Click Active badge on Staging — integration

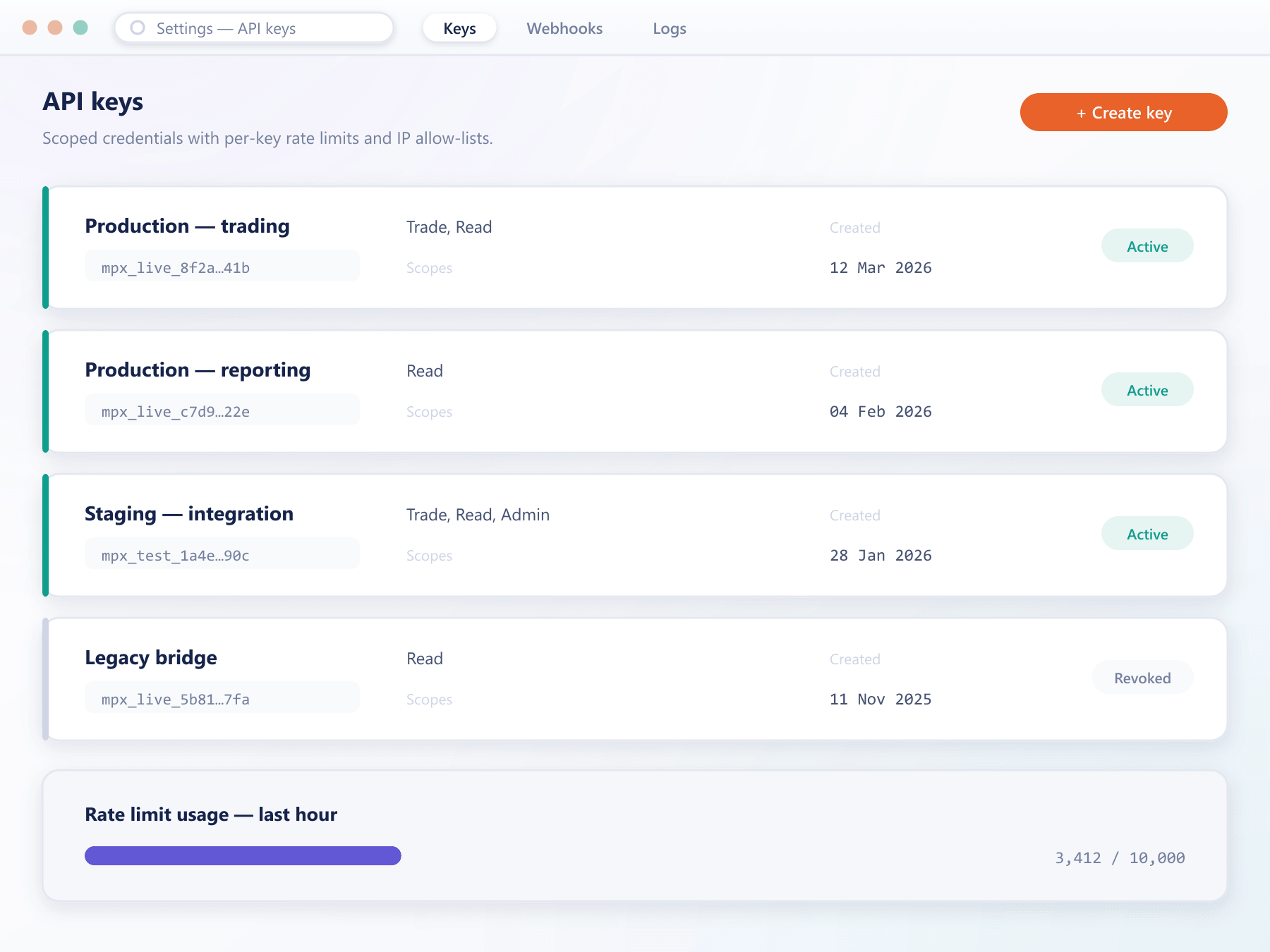(1147, 534)
